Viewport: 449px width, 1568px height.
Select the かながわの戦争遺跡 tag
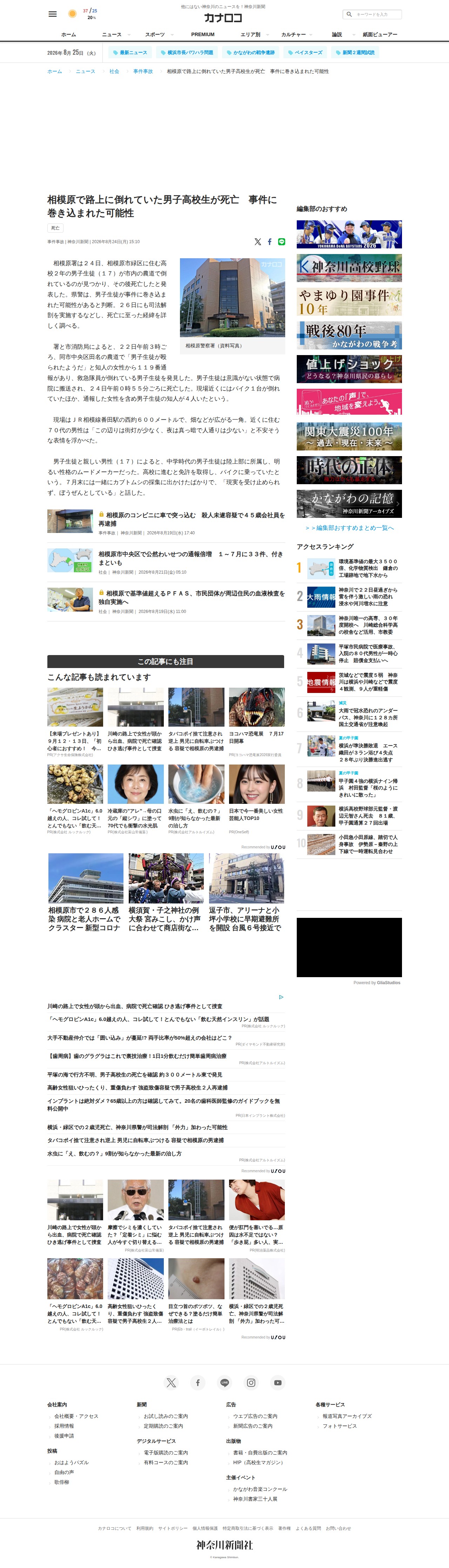pyautogui.click(x=251, y=52)
